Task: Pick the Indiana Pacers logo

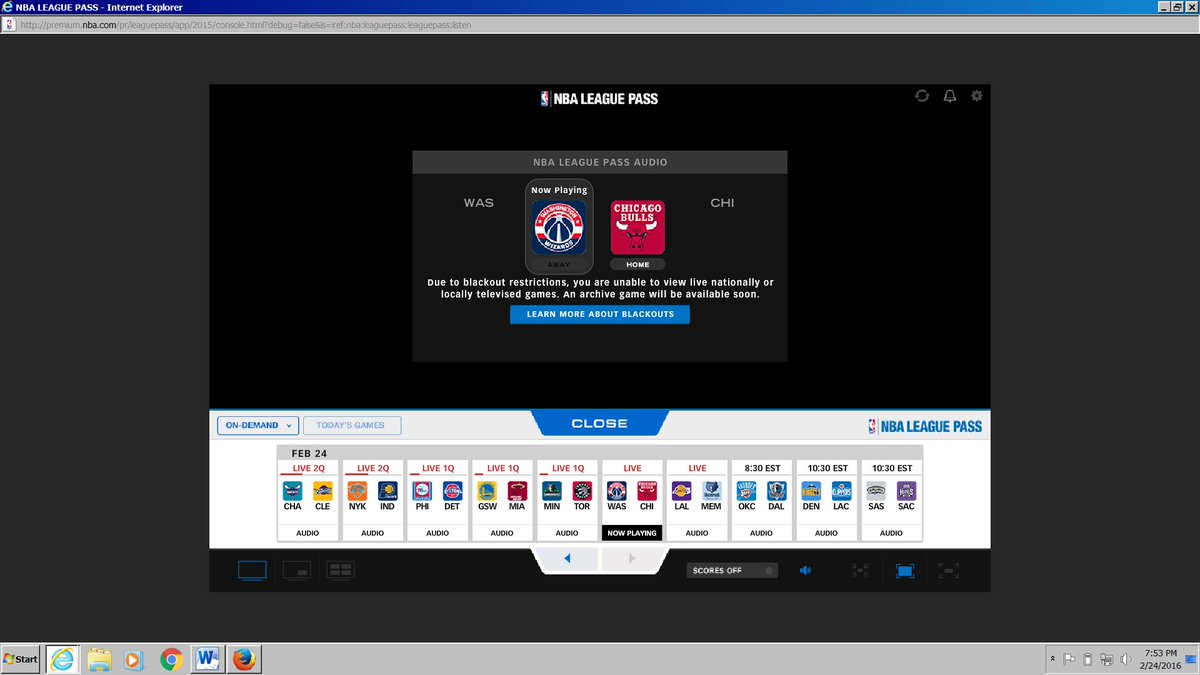Action: [387, 491]
